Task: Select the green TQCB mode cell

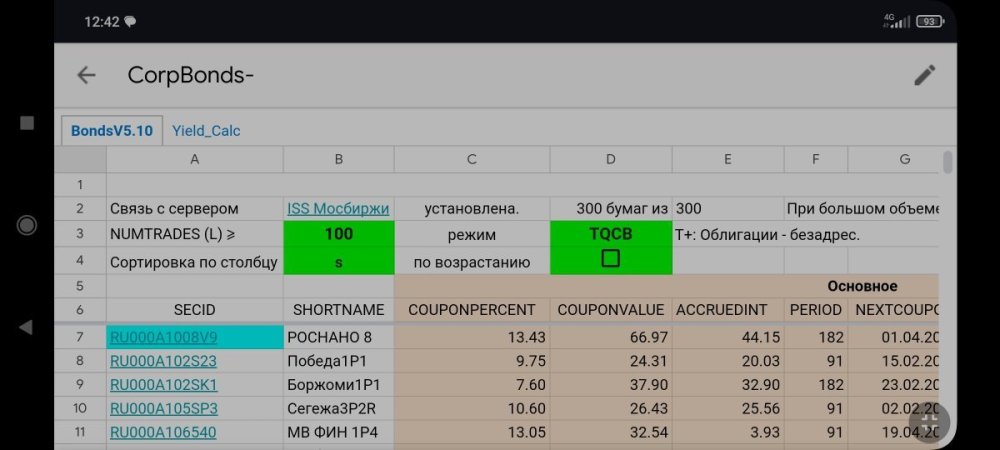Action: pyautogui.click(x=611, y=234)
